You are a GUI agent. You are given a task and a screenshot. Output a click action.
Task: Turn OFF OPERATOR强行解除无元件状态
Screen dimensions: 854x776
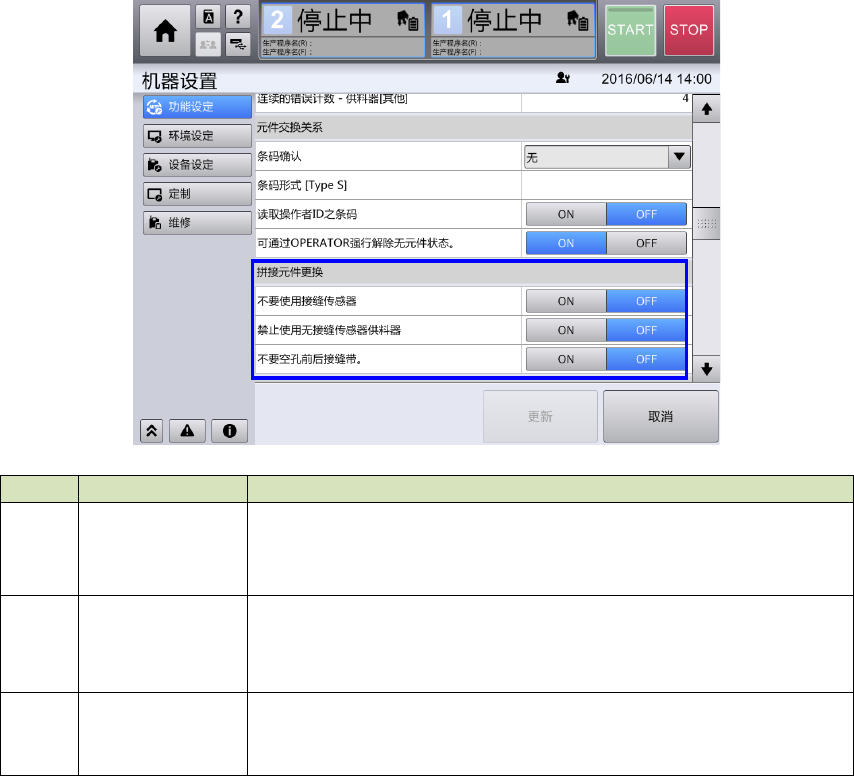coord(646,243)
